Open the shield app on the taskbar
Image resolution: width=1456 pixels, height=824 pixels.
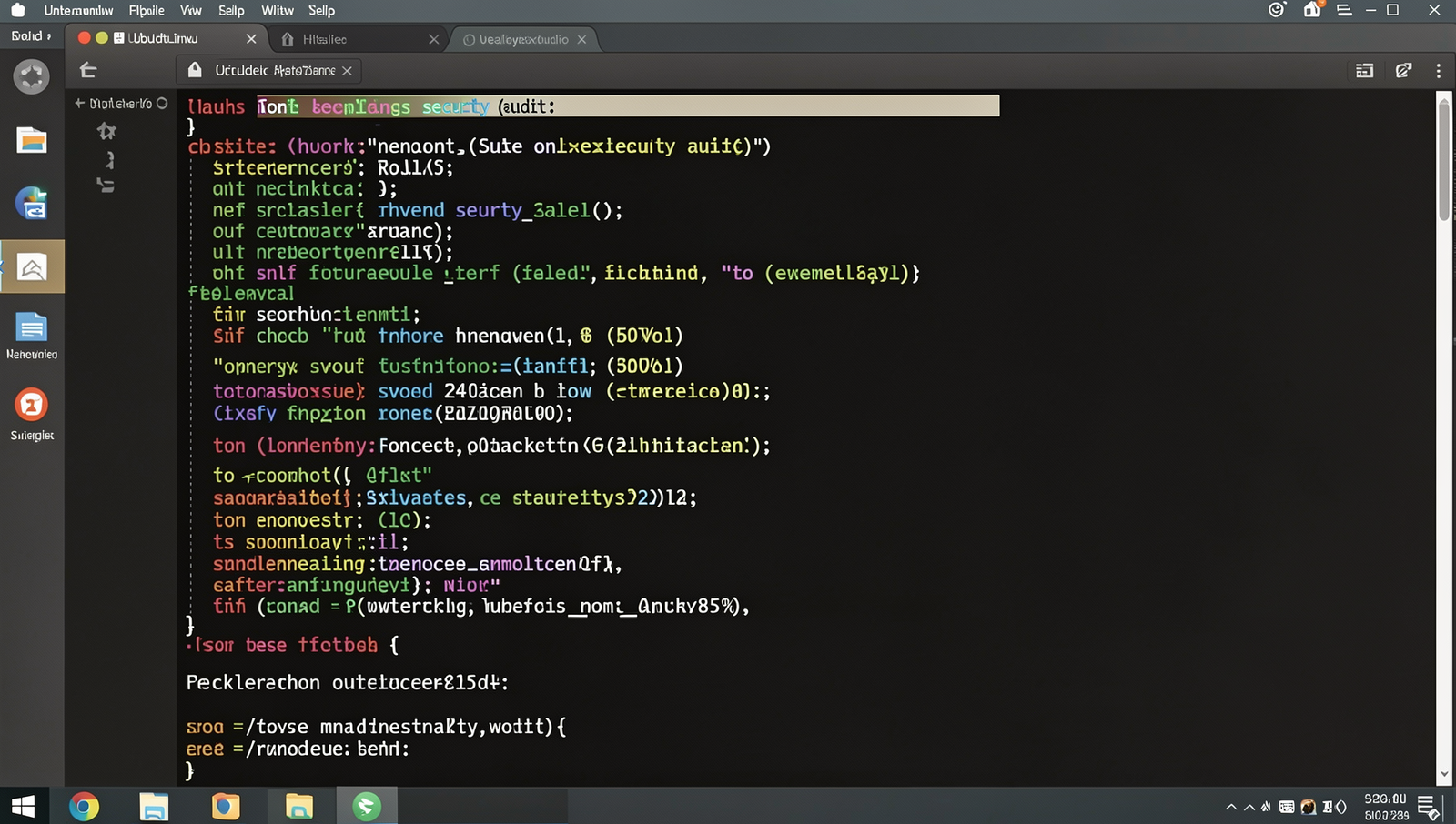225,806
